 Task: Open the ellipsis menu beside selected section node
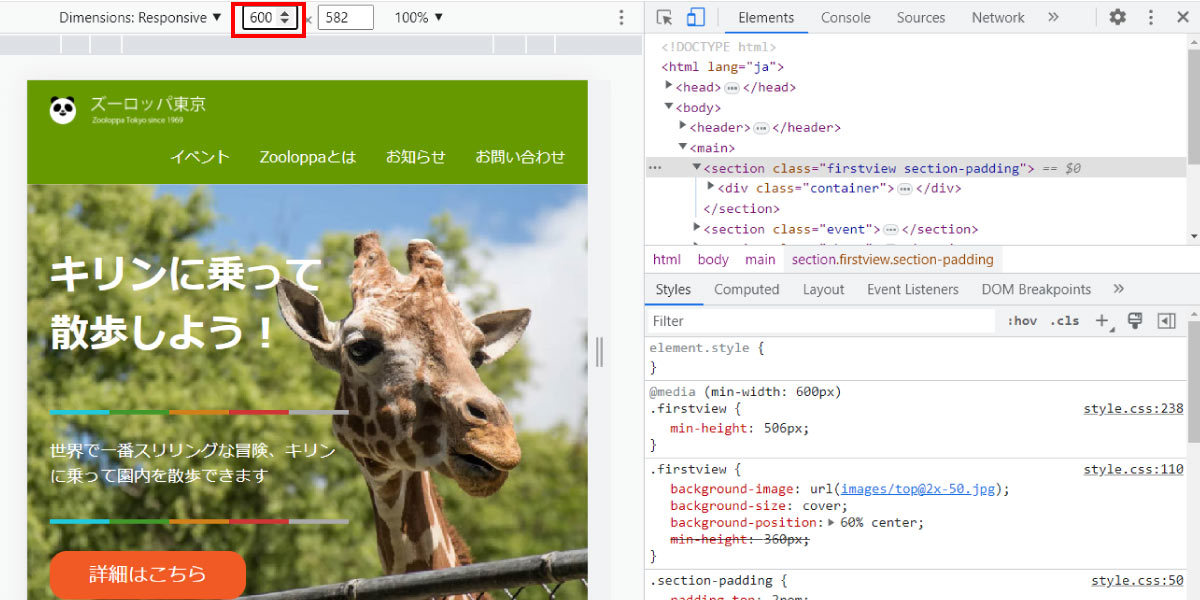tap(655, 168)
